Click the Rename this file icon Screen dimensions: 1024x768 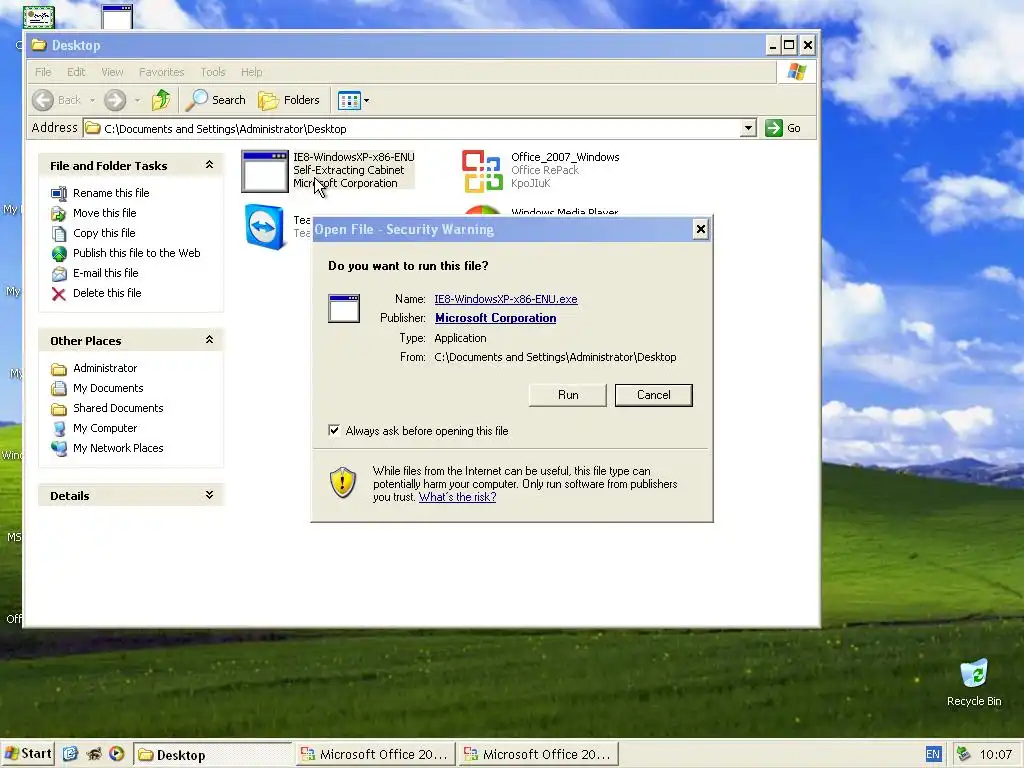click(x=59, y=193)
